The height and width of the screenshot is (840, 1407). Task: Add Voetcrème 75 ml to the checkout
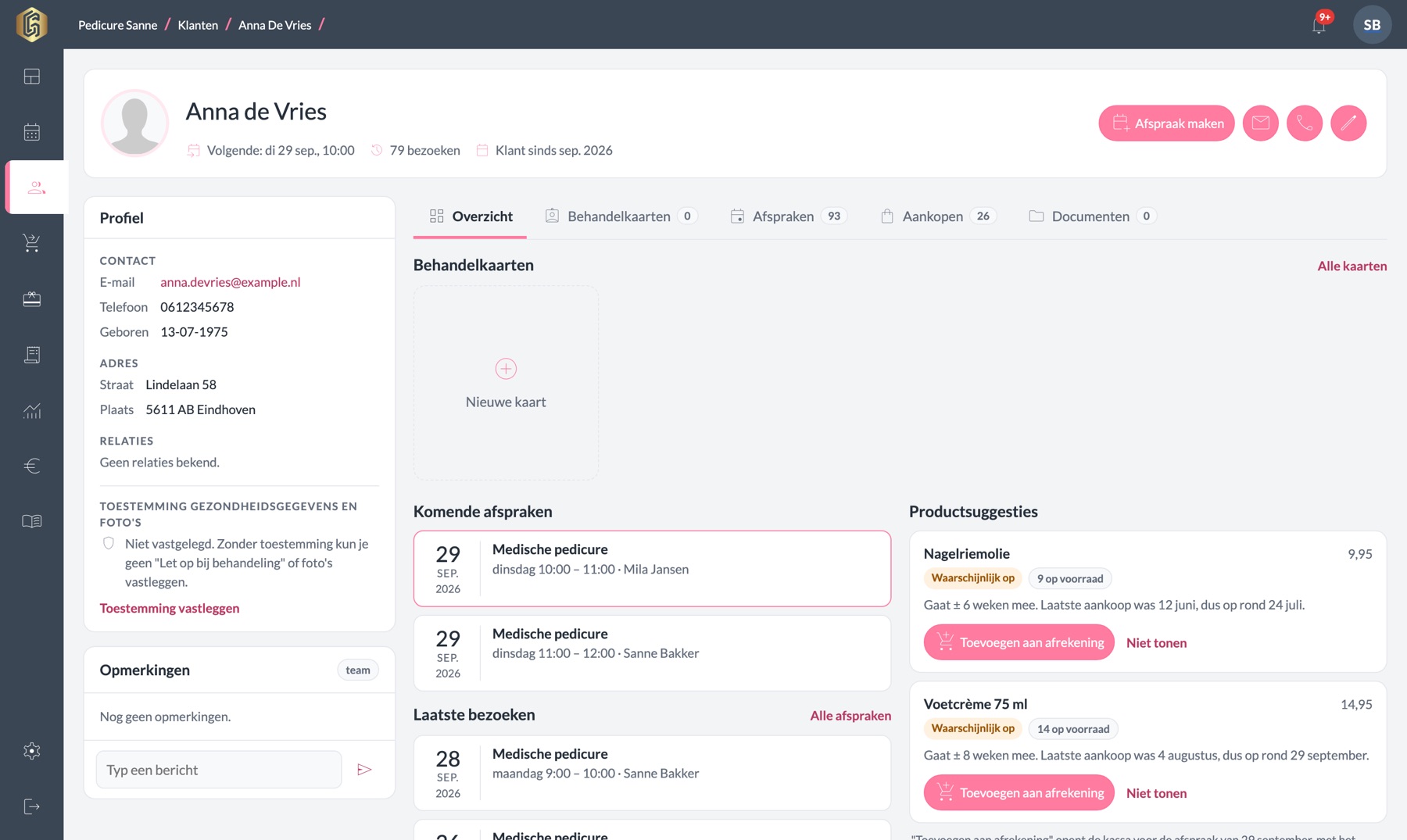click(x=1019, y=792)
